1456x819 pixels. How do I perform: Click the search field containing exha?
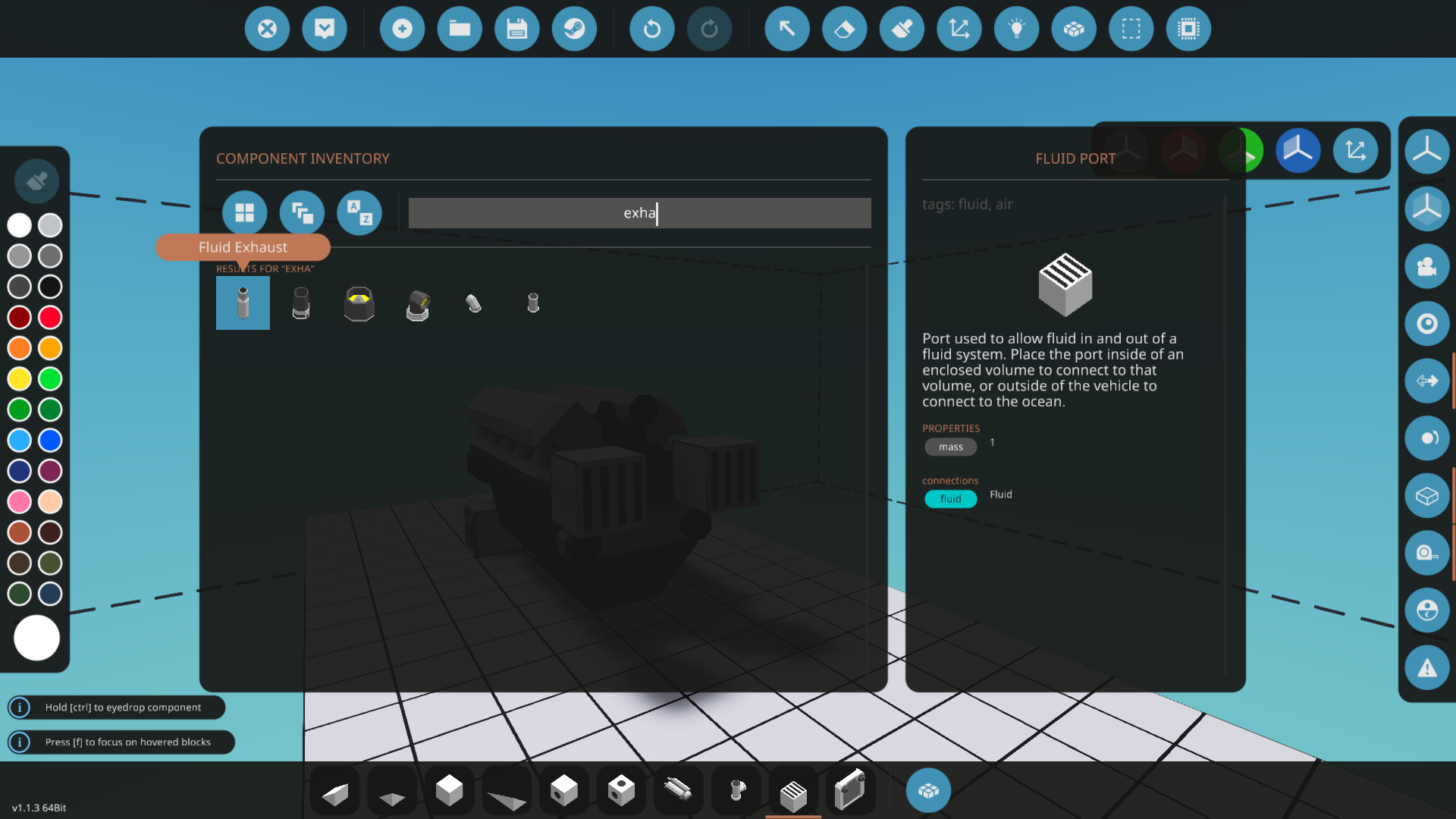639,213
